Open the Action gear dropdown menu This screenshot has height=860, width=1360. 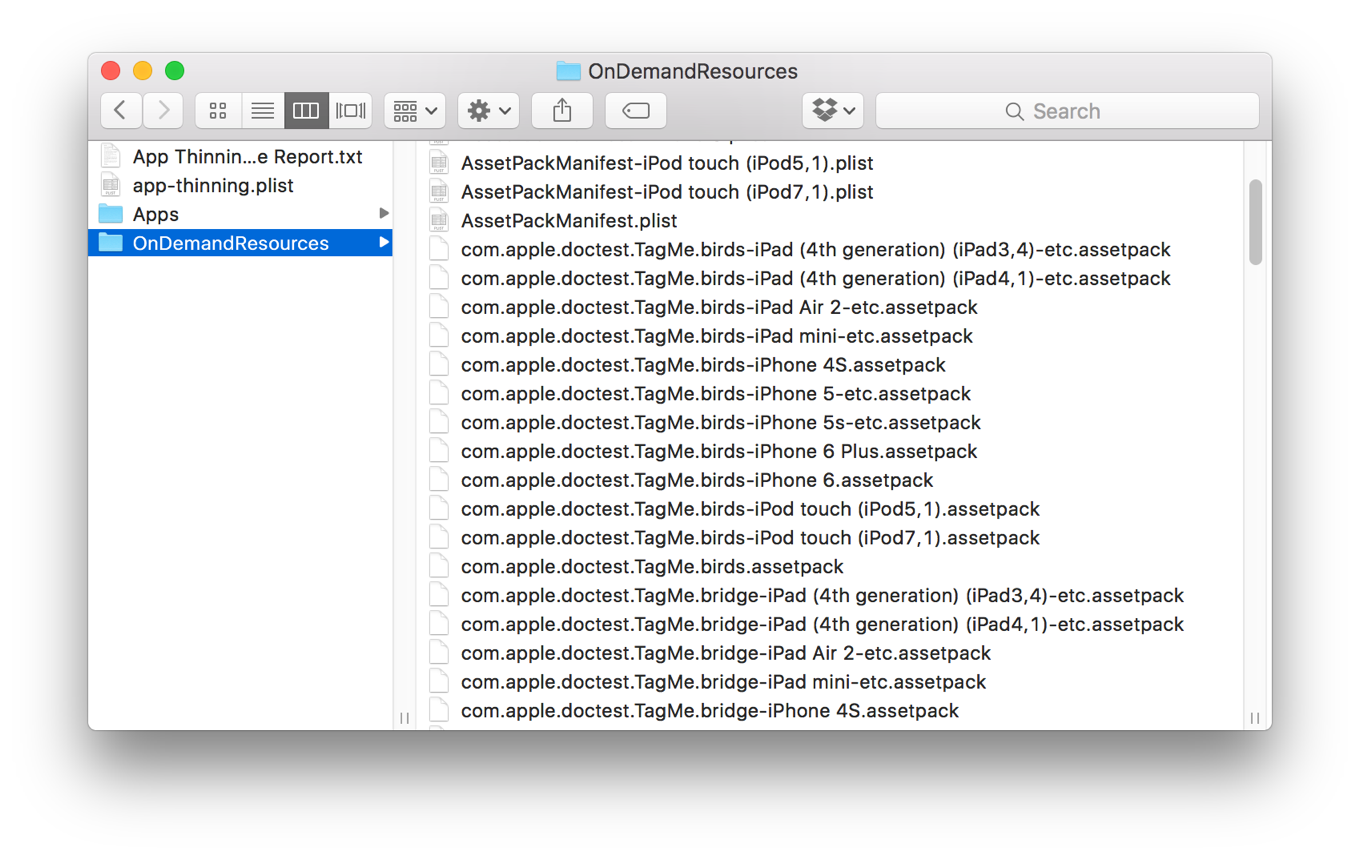[487, 110]
